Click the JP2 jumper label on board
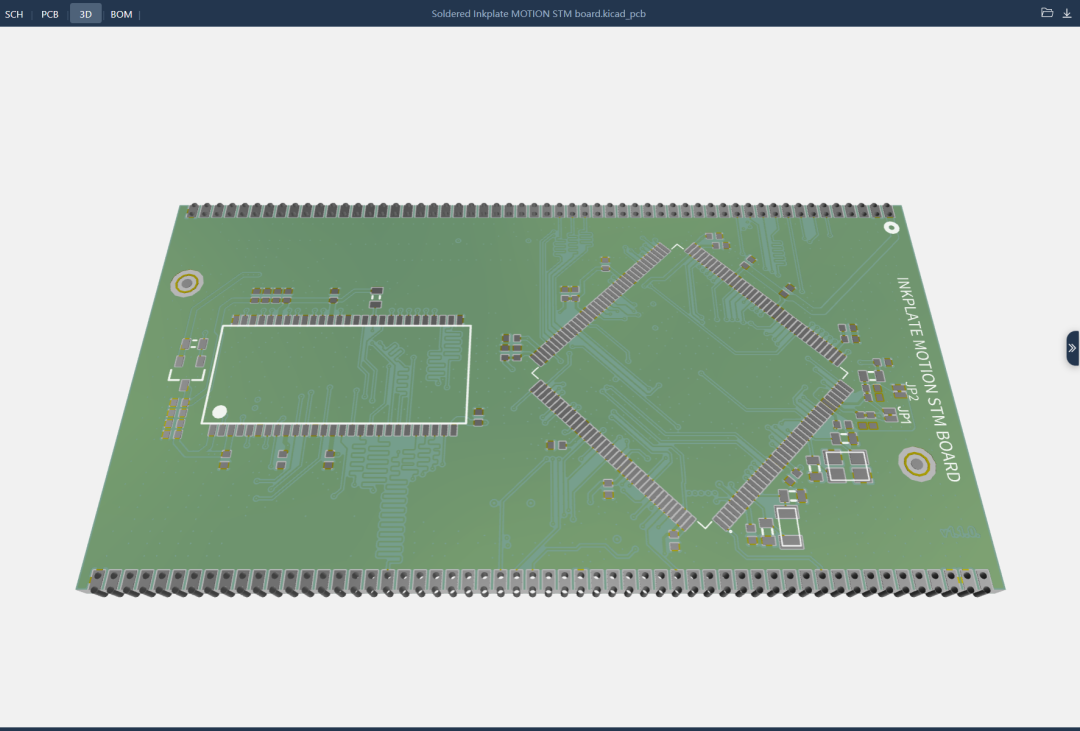This screenshot has width=1080, height=731. (912, 391)
